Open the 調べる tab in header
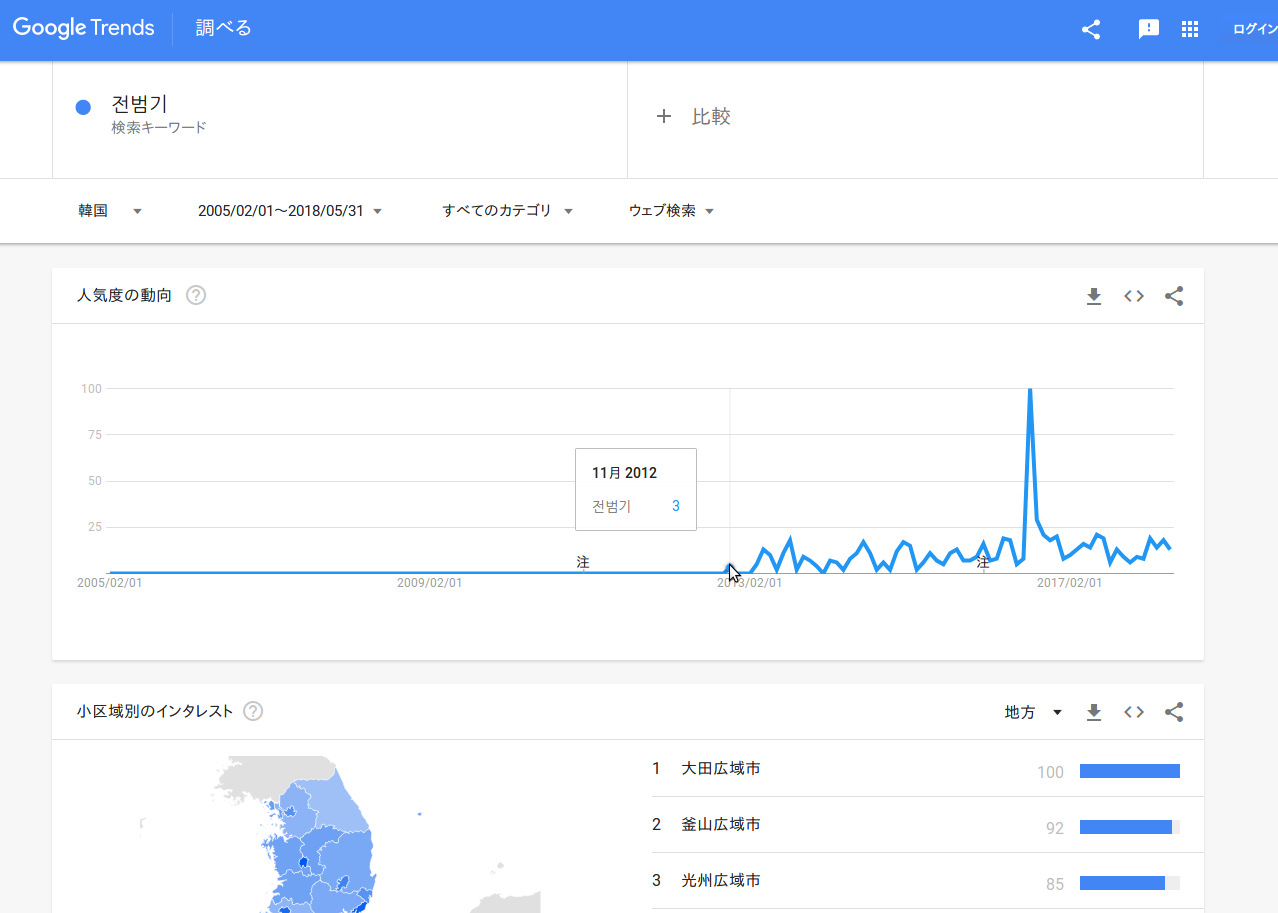The width and height of the screenshot is (1278, 913). click(223, 28)
